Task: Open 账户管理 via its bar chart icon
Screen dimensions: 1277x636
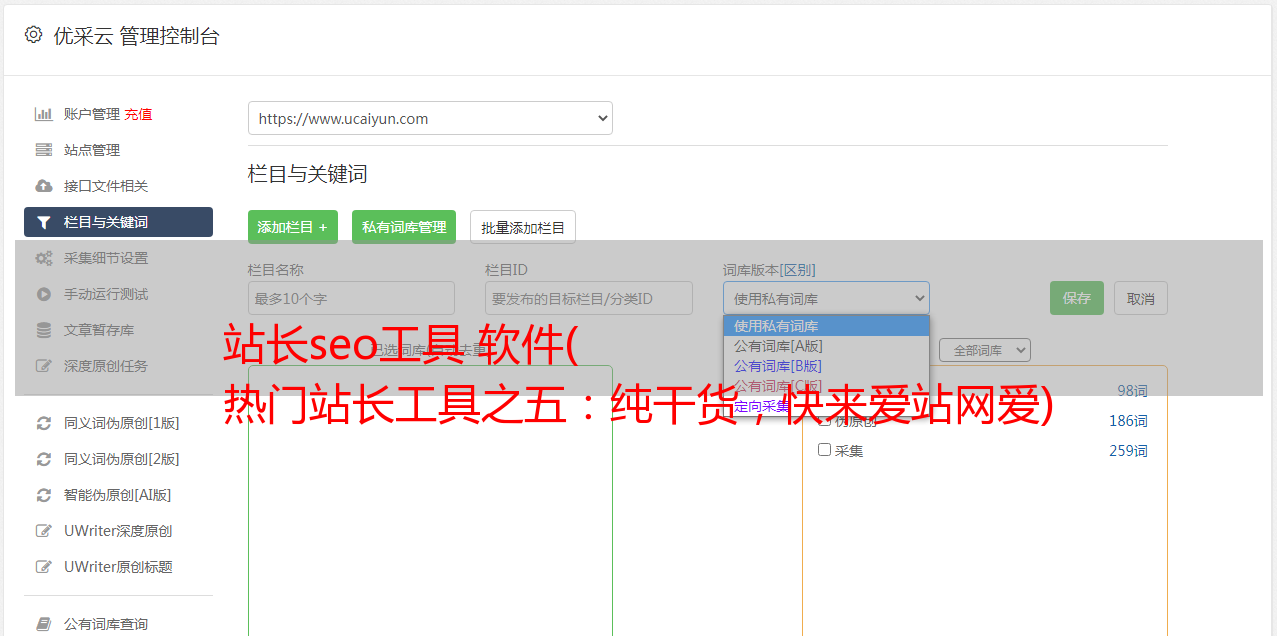Action: (x=43, y=114)
